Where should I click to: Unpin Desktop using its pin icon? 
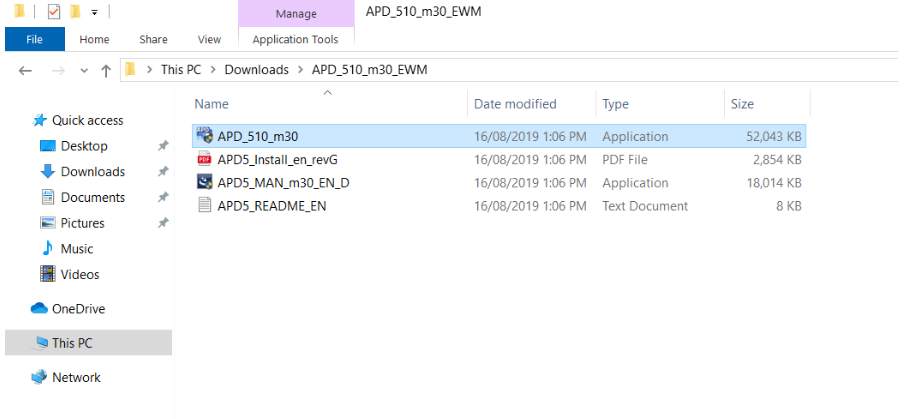163,146
